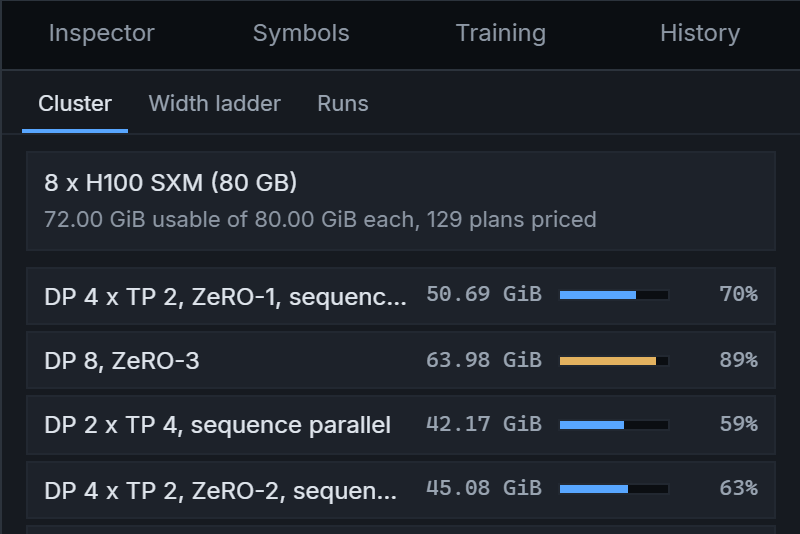Select the Training tab
This screenshot has width=800, height=534.
tap(501, 34)
